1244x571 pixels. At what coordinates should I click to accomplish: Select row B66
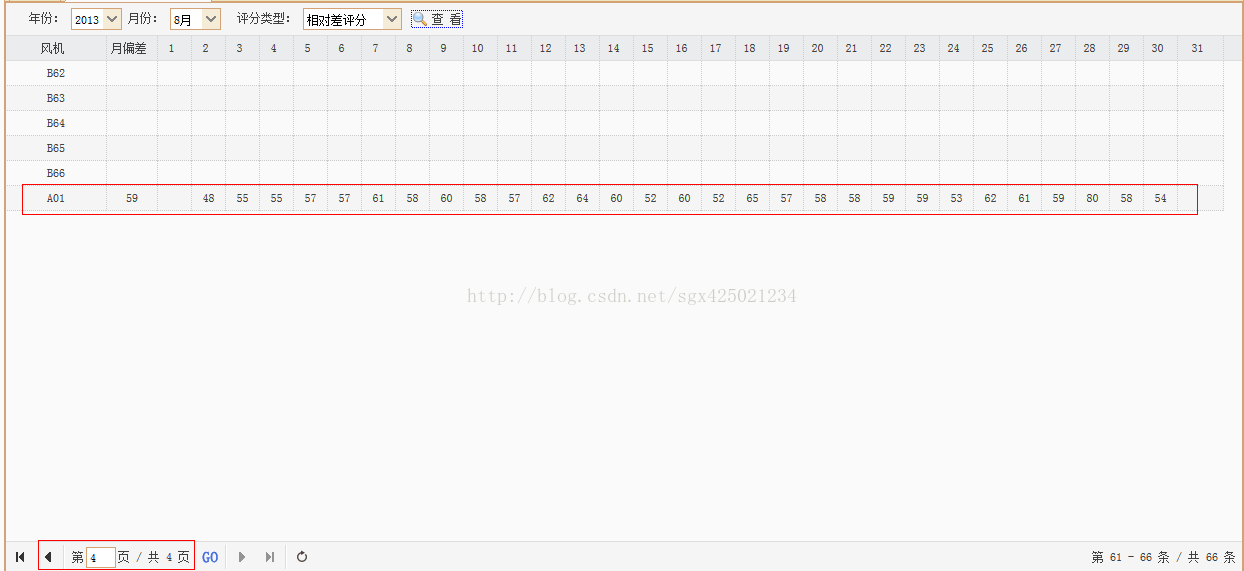click(x=614, y=173)
